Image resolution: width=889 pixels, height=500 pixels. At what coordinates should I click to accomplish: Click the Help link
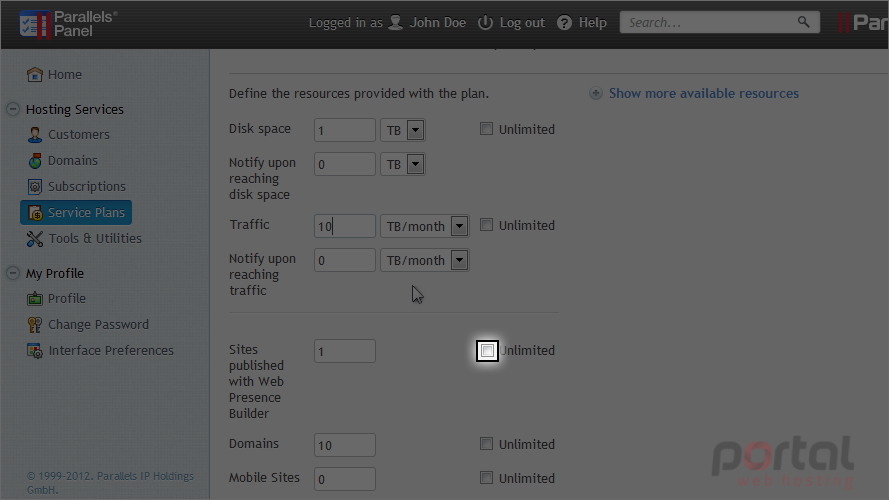[x=592, y=23]
